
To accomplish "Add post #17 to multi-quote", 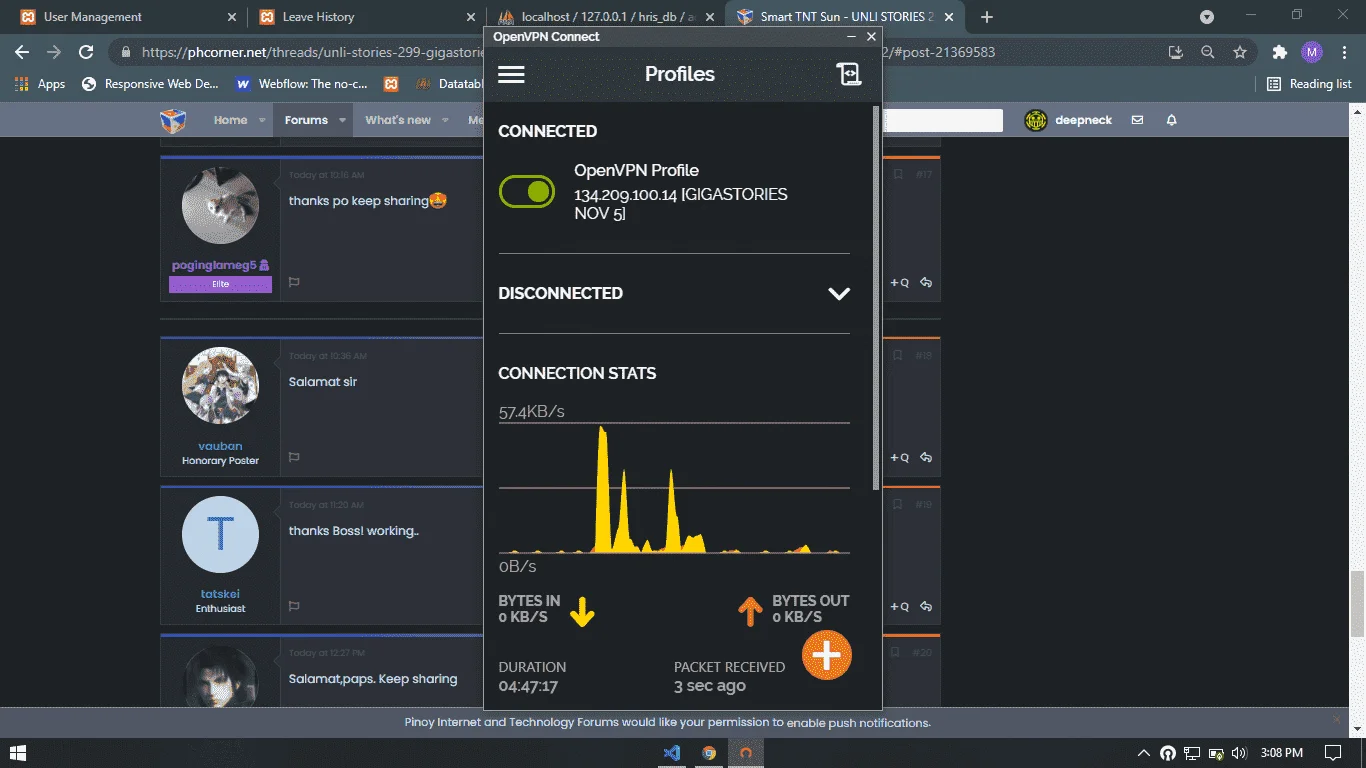I will coord(900,283).
